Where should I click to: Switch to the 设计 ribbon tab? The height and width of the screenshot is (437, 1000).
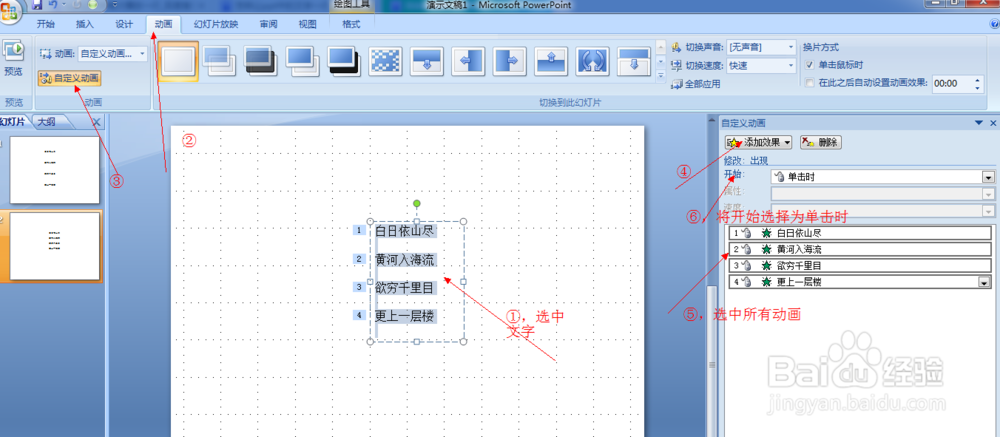pyautogui.click(x=124, y=24)
